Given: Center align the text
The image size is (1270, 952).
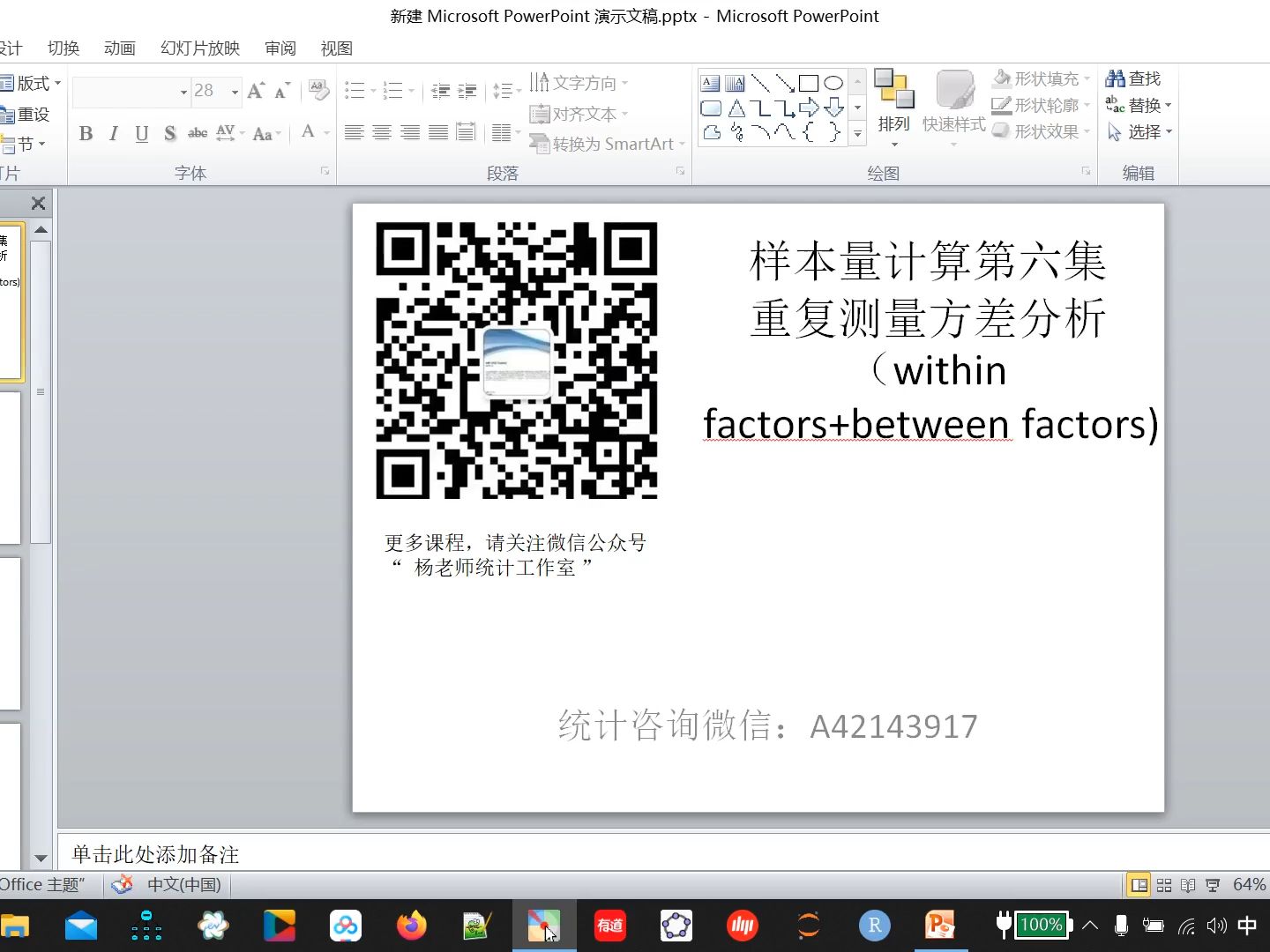Looking at the screenshot, I should (382, 133).
